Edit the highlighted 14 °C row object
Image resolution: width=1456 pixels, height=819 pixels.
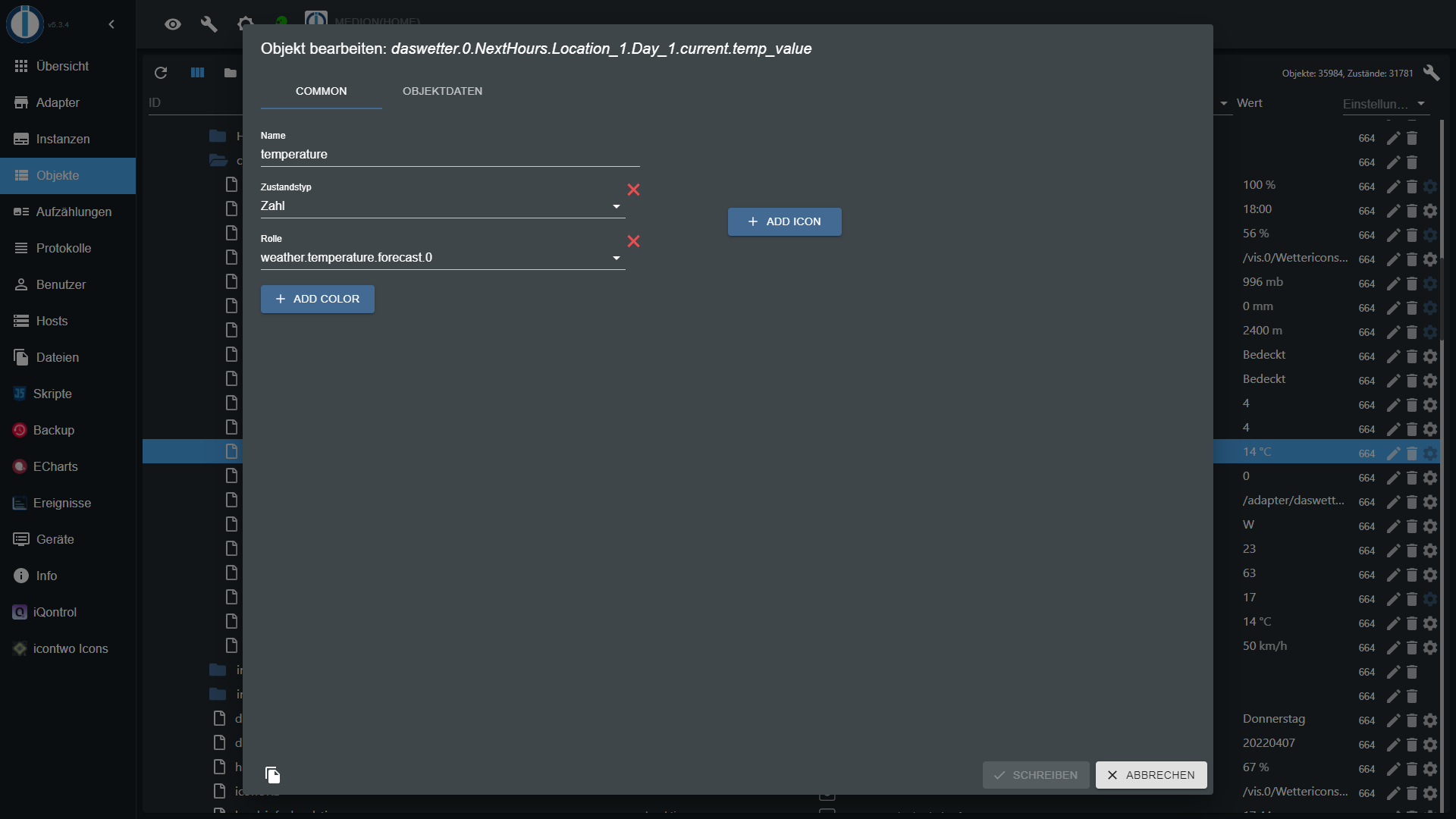[1393, 453]
